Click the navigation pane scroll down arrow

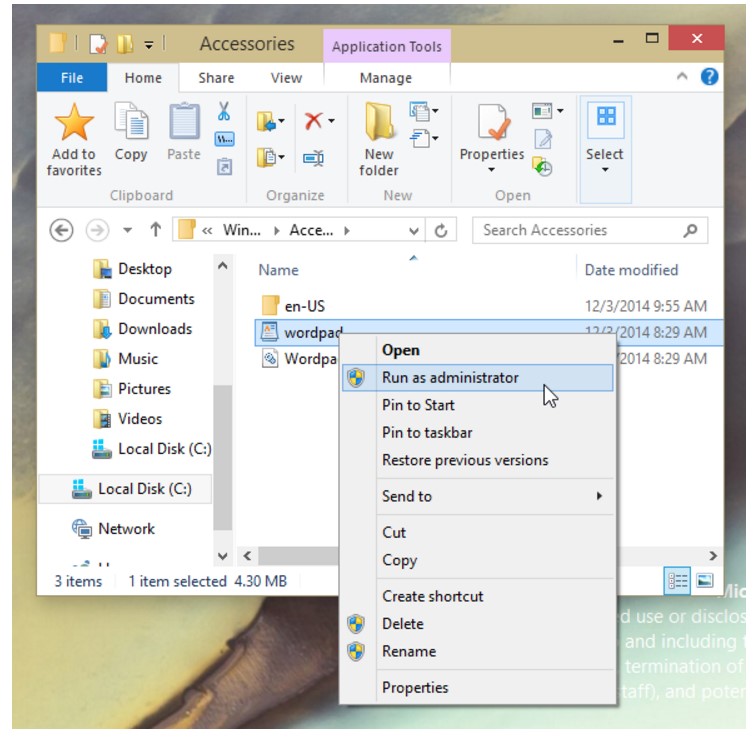click(223, 556)
